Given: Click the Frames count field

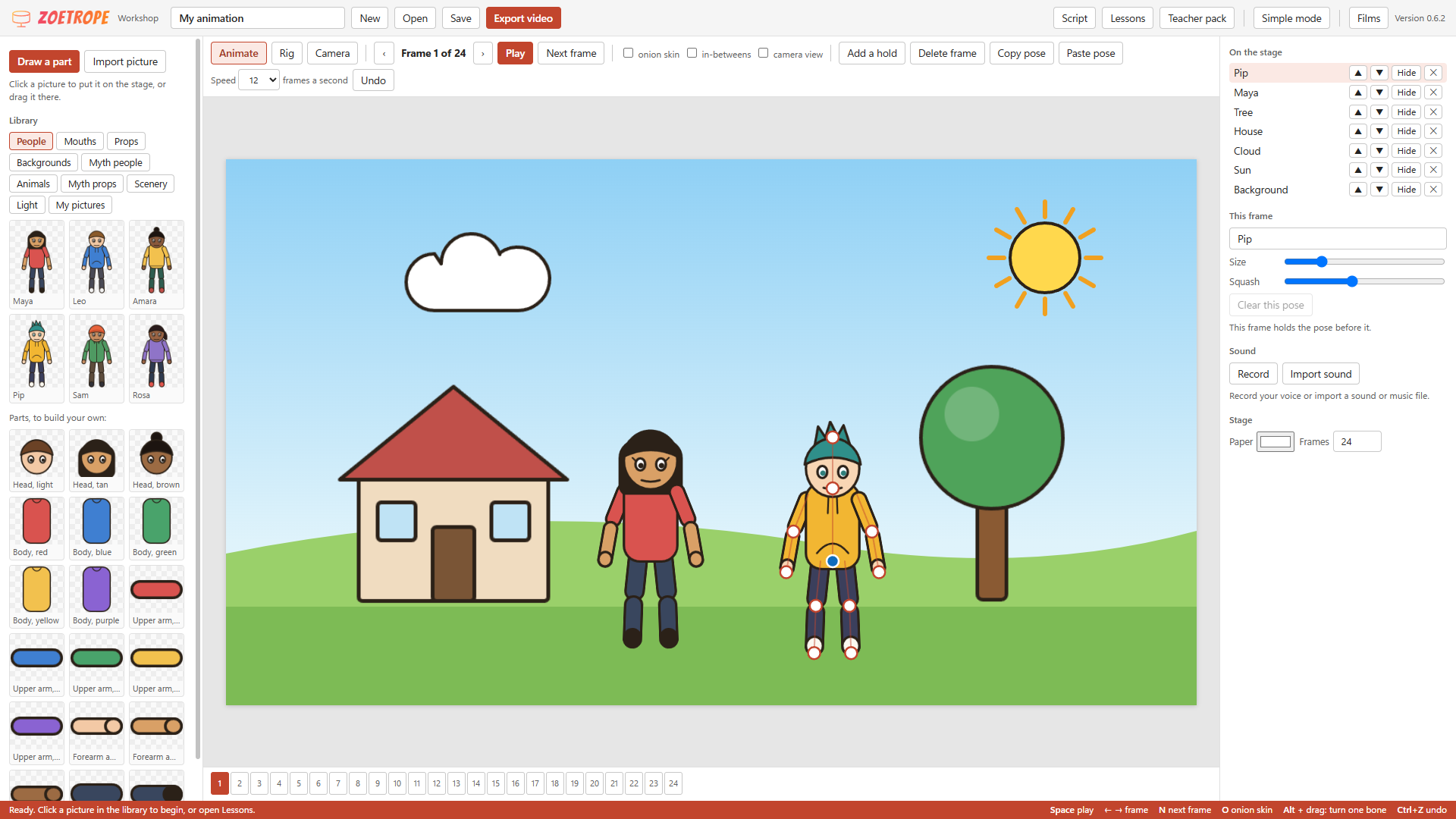Looking at the screenshot, I should (1357, 442).
